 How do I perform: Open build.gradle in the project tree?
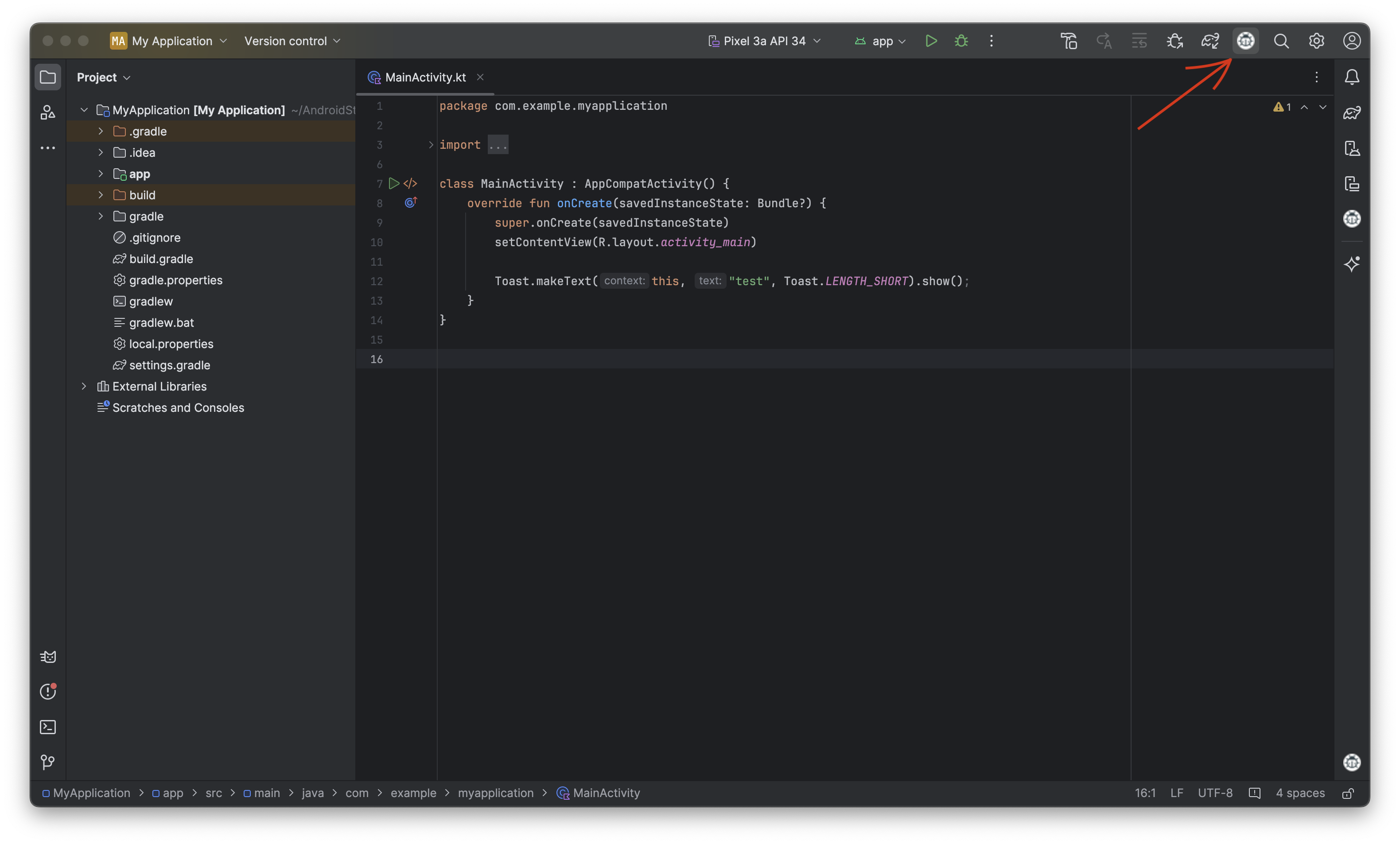click(x=161, y=259)
